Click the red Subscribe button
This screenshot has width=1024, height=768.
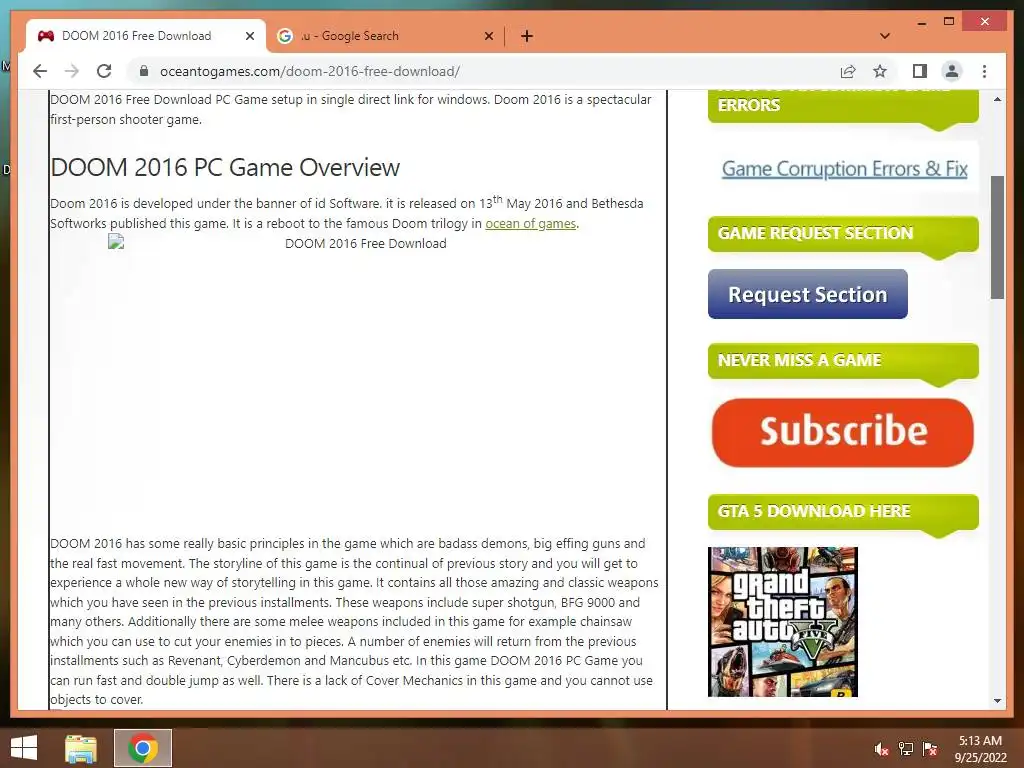coord(842,432)
